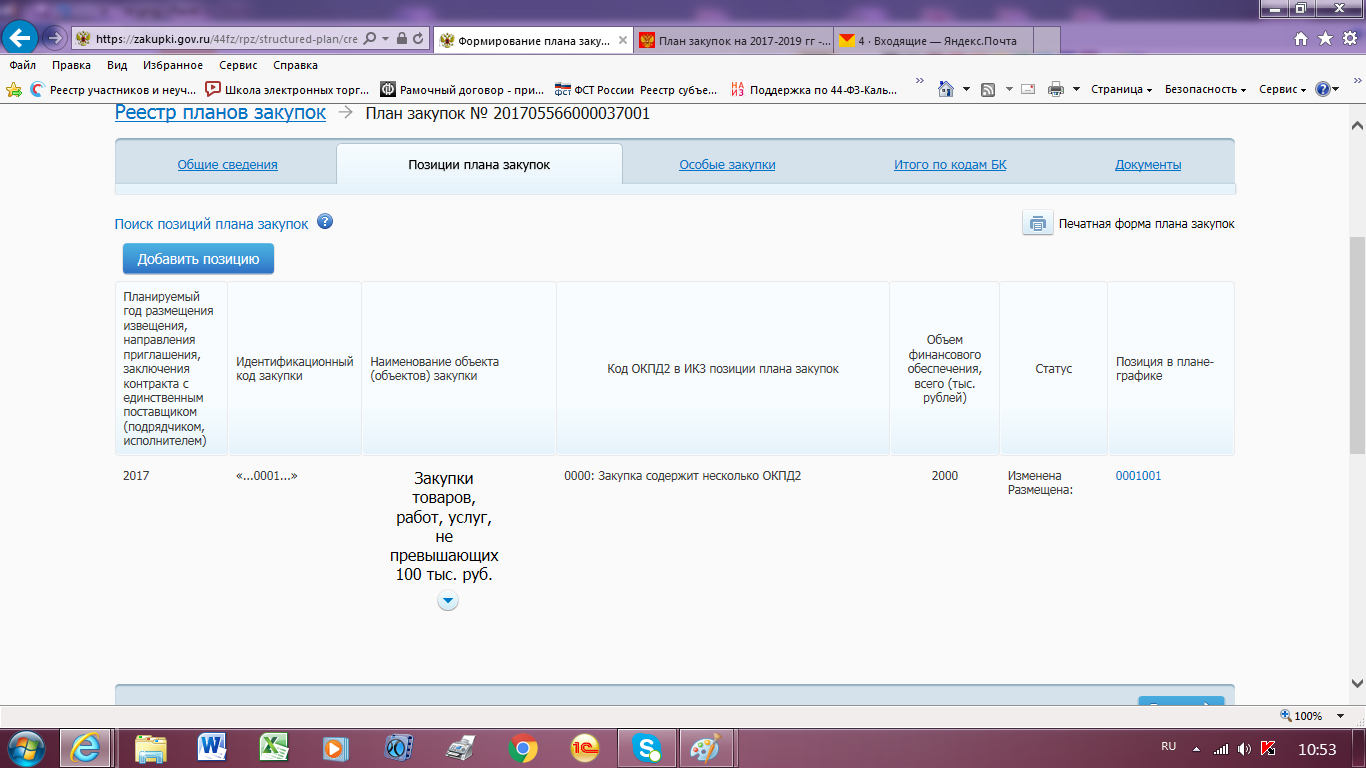
Task: Click the help icon beside search positions
Action: 325,222
